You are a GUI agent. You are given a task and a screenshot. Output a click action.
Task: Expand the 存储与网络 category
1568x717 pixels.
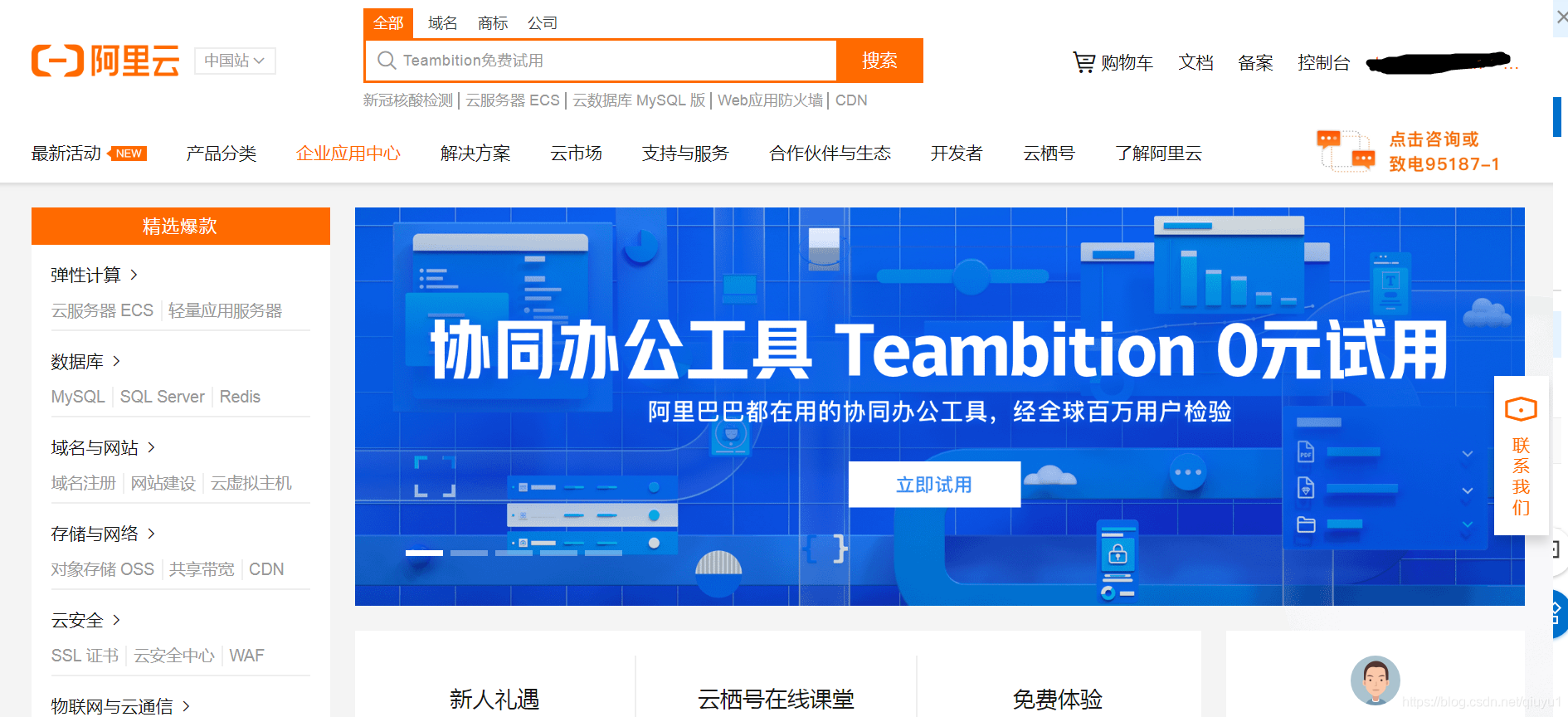(103, 534)
